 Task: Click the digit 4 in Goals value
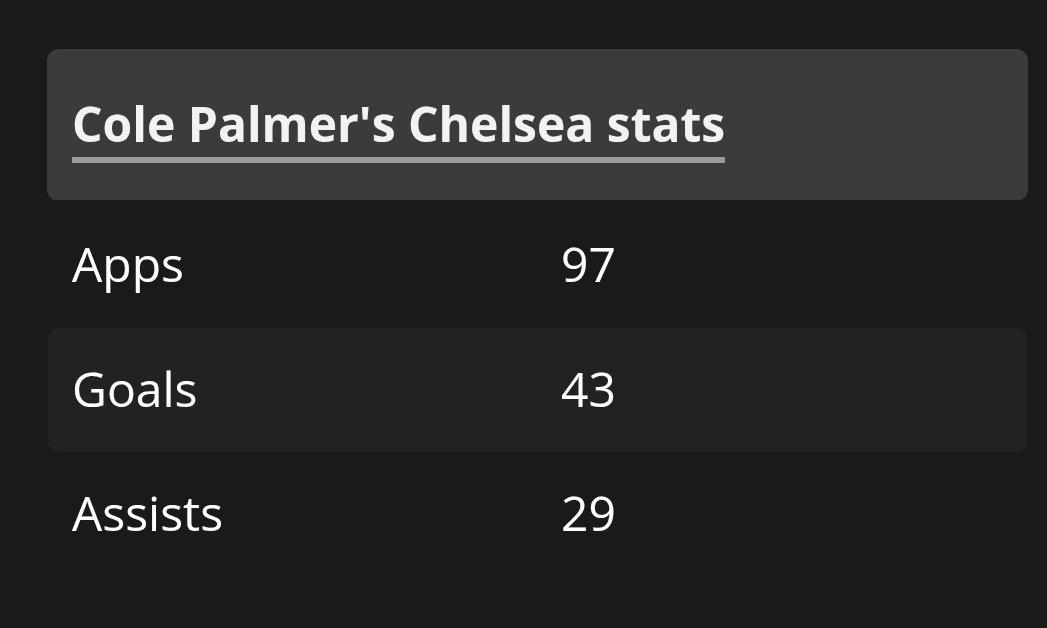tap(574, 390)
